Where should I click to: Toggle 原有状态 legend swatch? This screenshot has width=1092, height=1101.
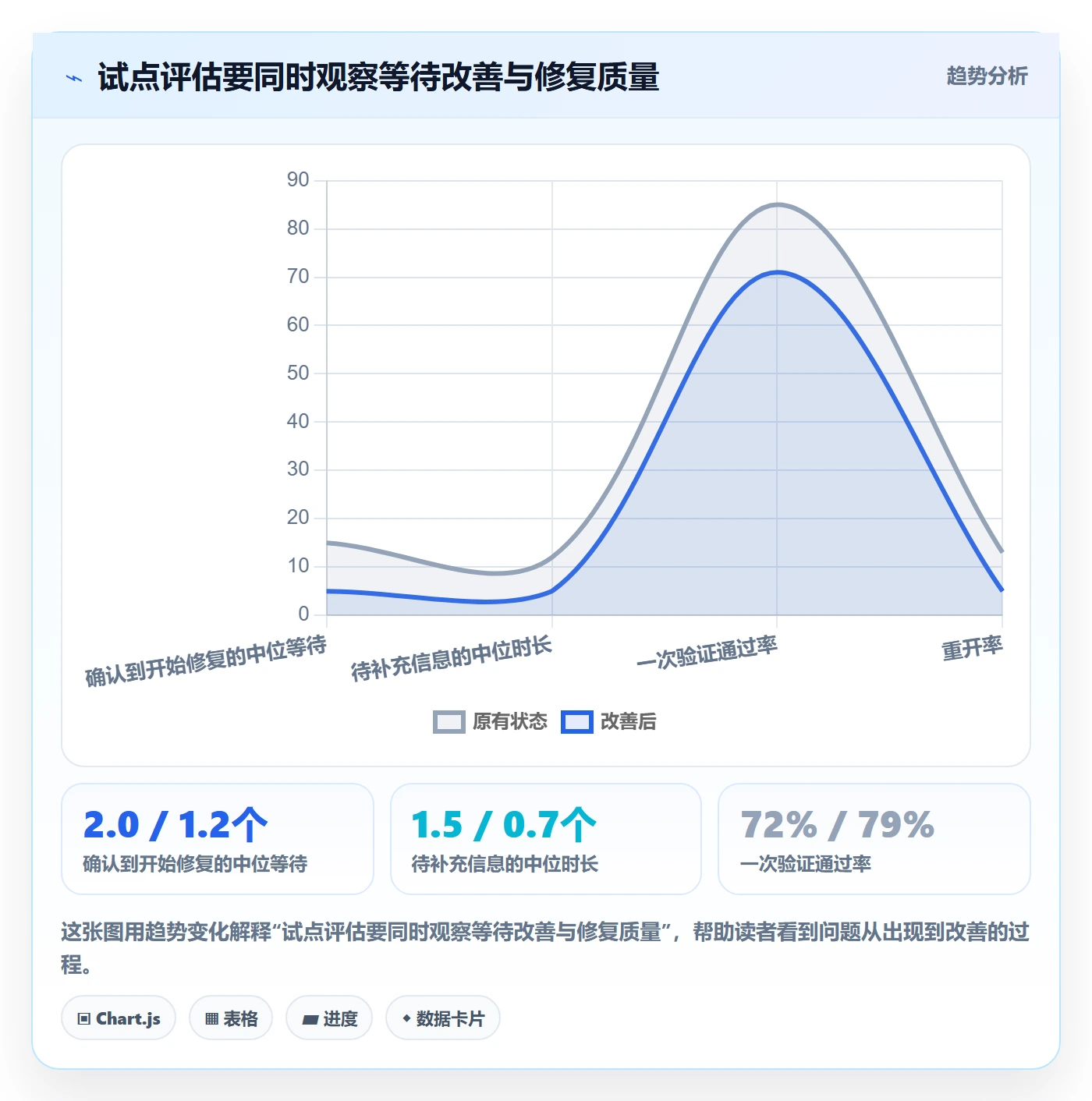pos(449,722)
